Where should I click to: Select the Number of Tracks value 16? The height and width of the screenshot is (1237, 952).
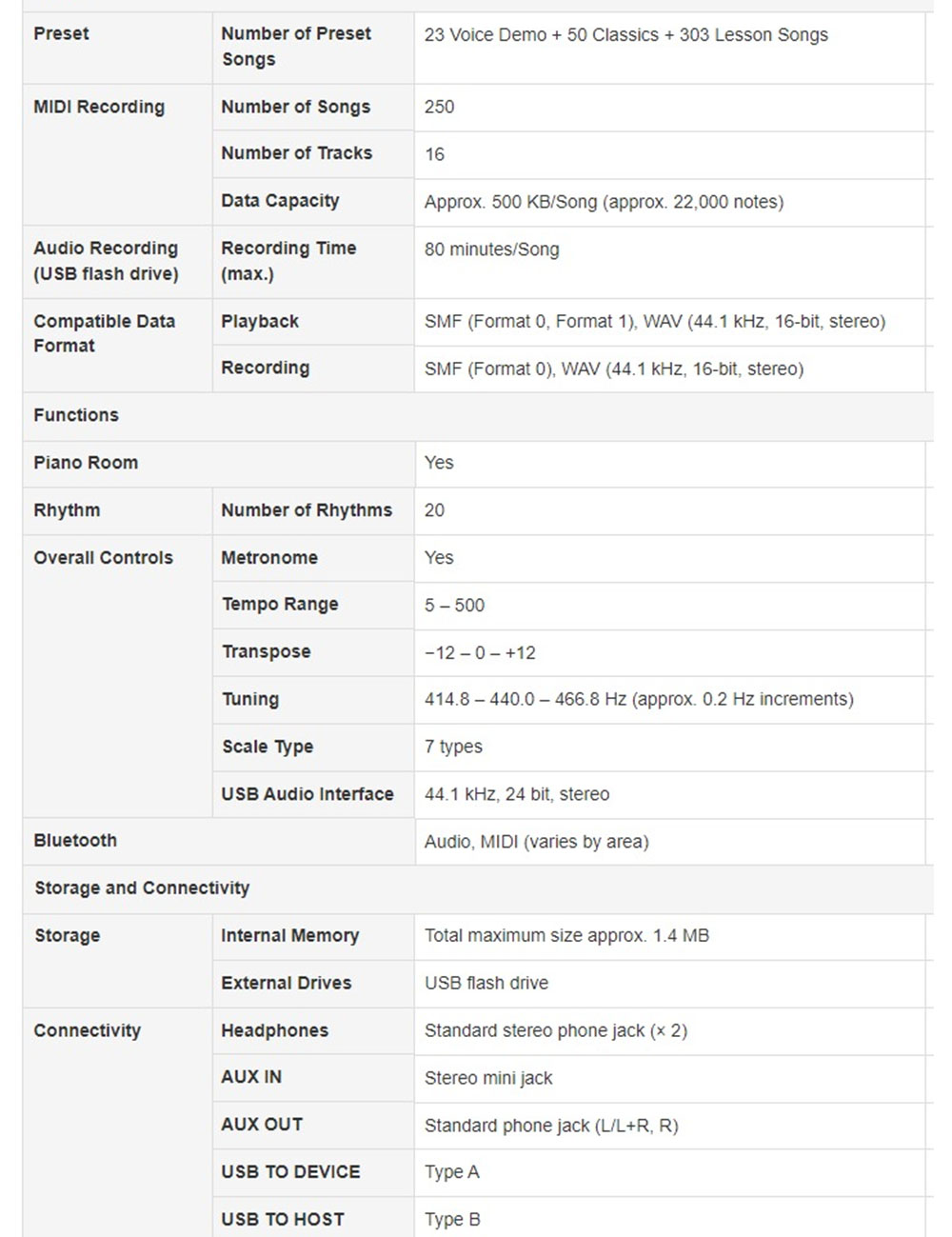[x=434, y=154]
